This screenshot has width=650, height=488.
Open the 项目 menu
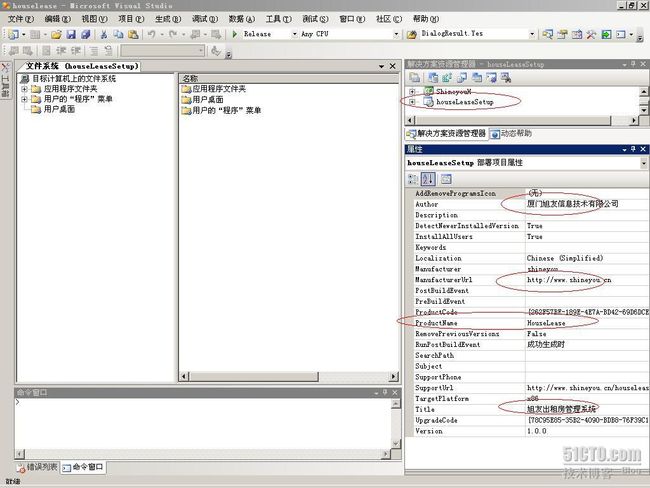pos(131,19)
